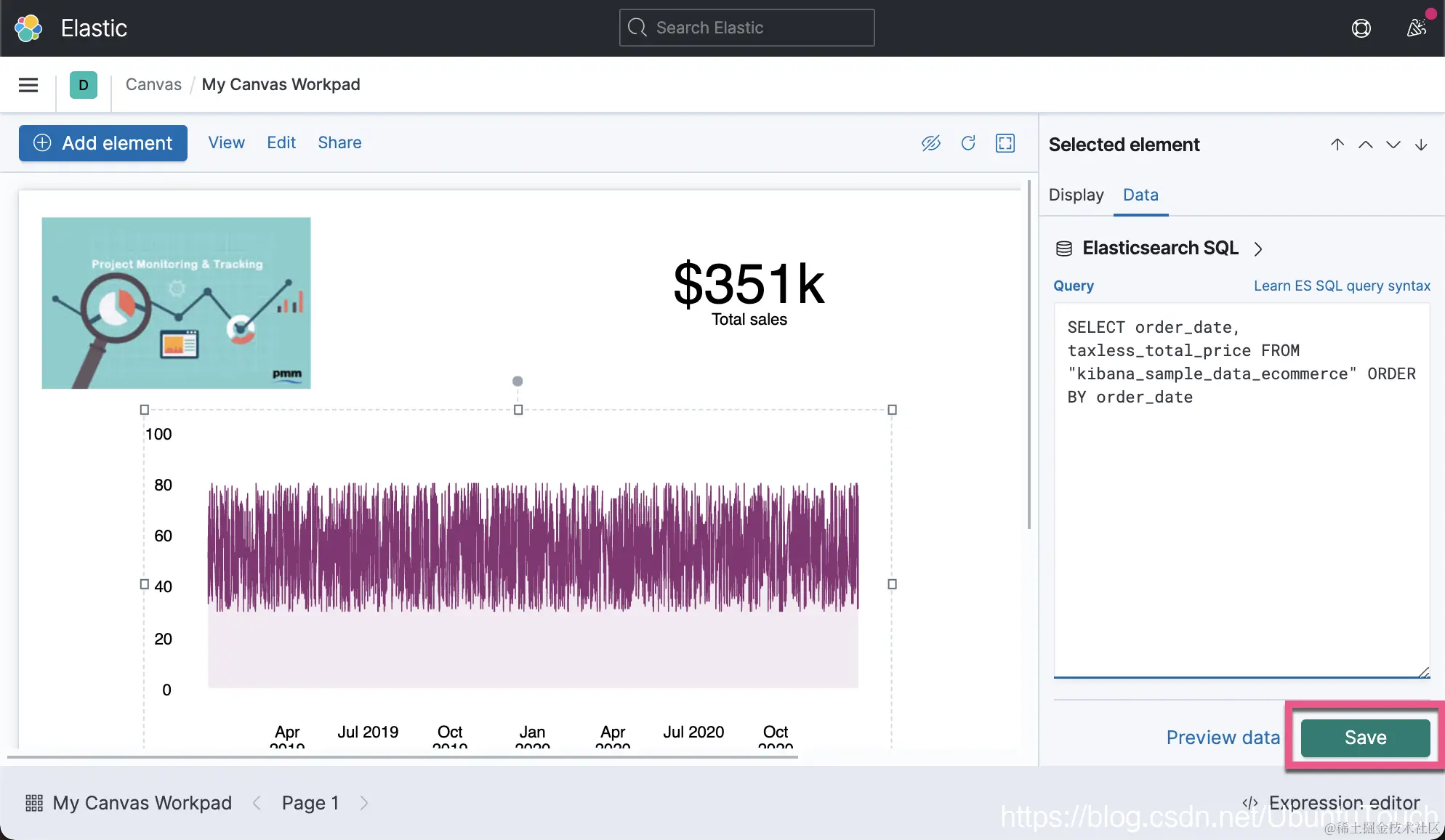Open the help menu icon
The width and height of the screenshot is (1445, 840).
(1361, 28)
